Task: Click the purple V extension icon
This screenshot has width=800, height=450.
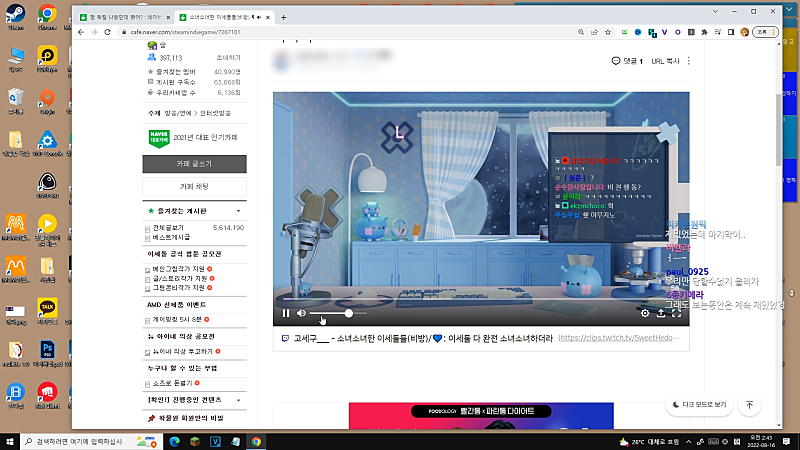Action: pyautogui.click(x=664, y=32)
